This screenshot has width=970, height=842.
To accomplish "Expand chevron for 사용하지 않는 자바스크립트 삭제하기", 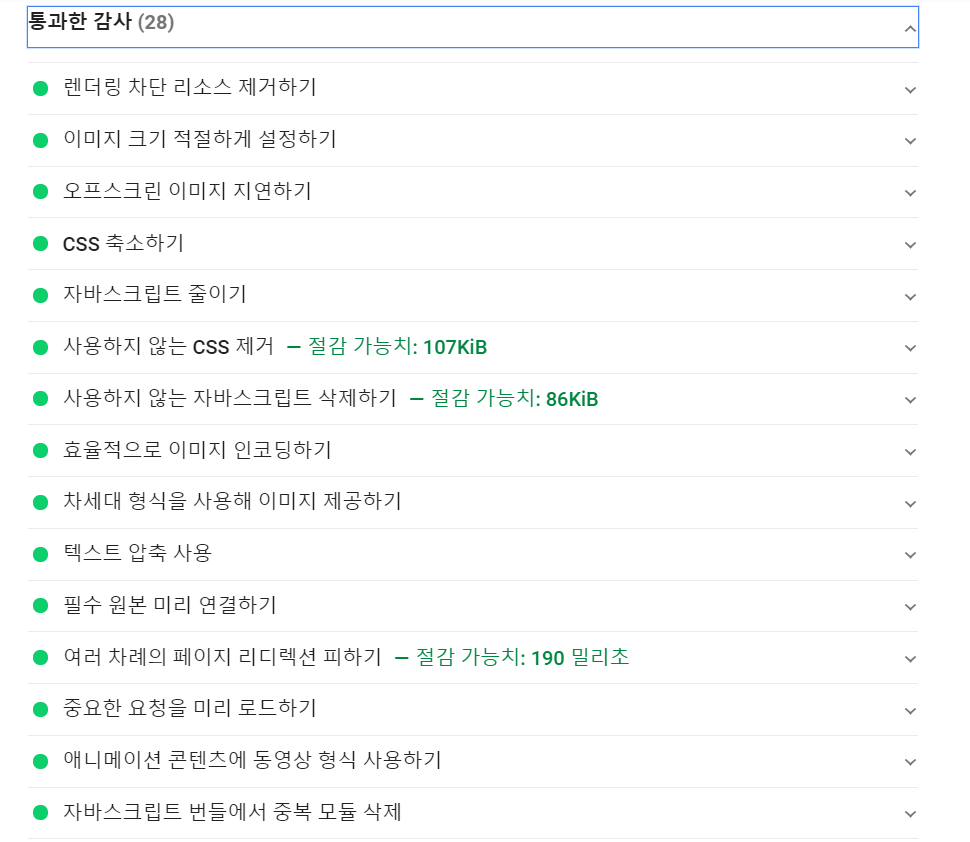I will click(x=910, y=400).
